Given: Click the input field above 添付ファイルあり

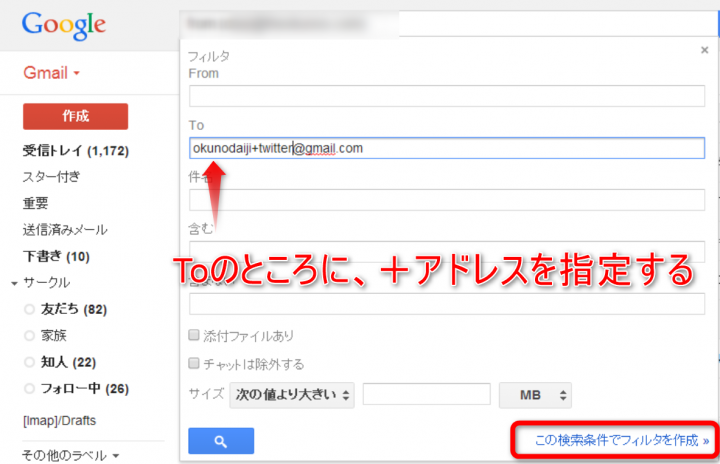Looking at the screenshot, I should tap(447, 304).
